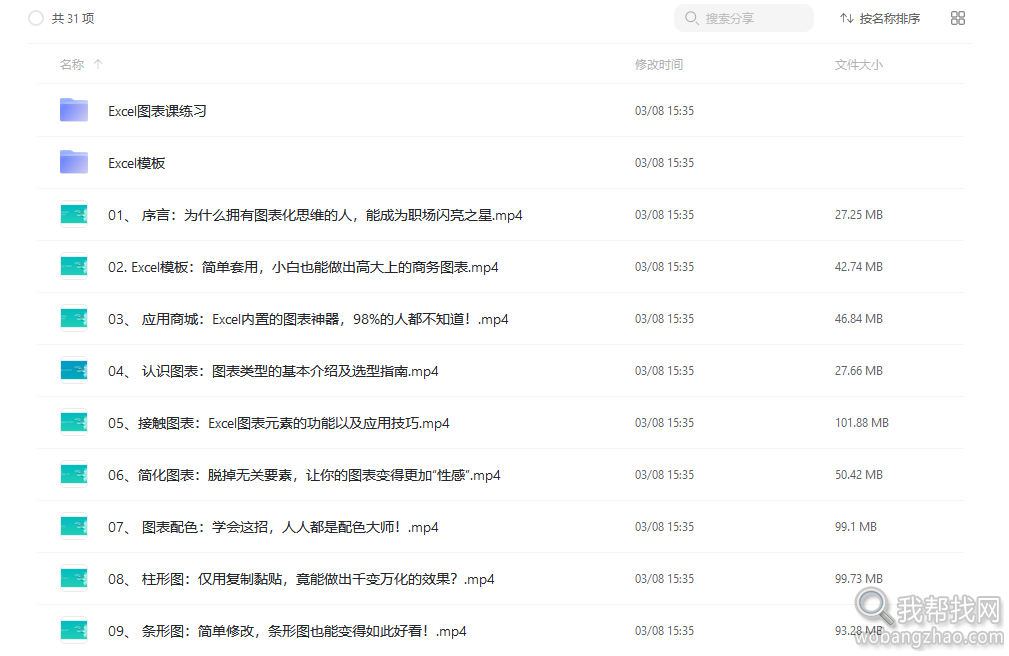This screenshot has width=1009, height=656.
Task: Click video icon for 03、应用商城 file
Action: [x=74, y=319]
